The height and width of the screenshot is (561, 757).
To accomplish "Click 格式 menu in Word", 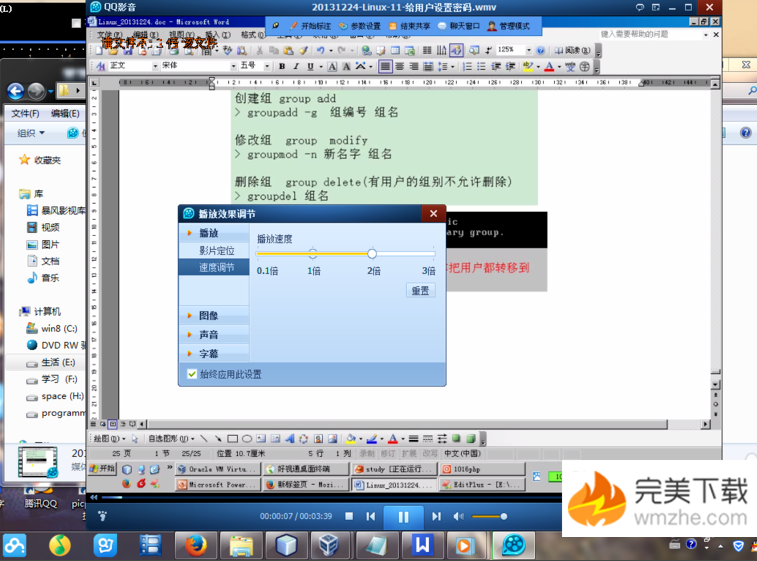I will pyautogui.click(x=252, y=34).
